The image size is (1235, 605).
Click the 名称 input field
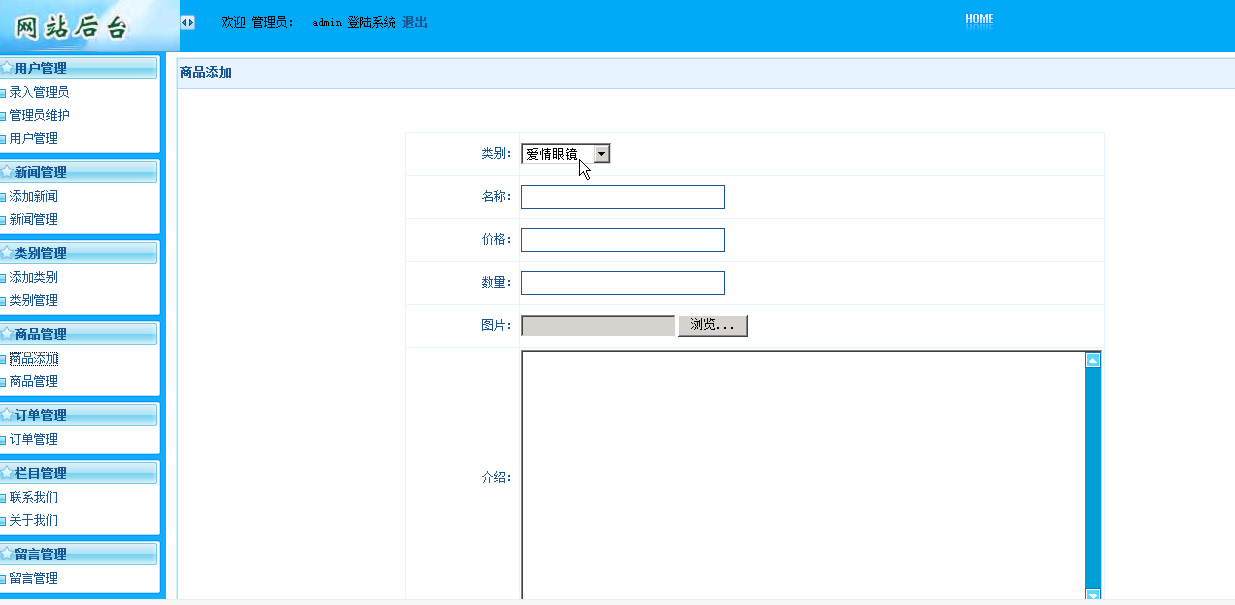[623, 197]
